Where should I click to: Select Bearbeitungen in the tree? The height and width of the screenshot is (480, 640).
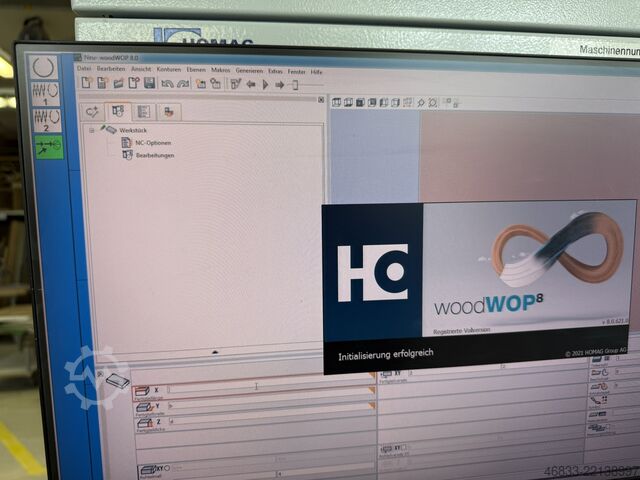pyautogui.click(x=155, y=156)
